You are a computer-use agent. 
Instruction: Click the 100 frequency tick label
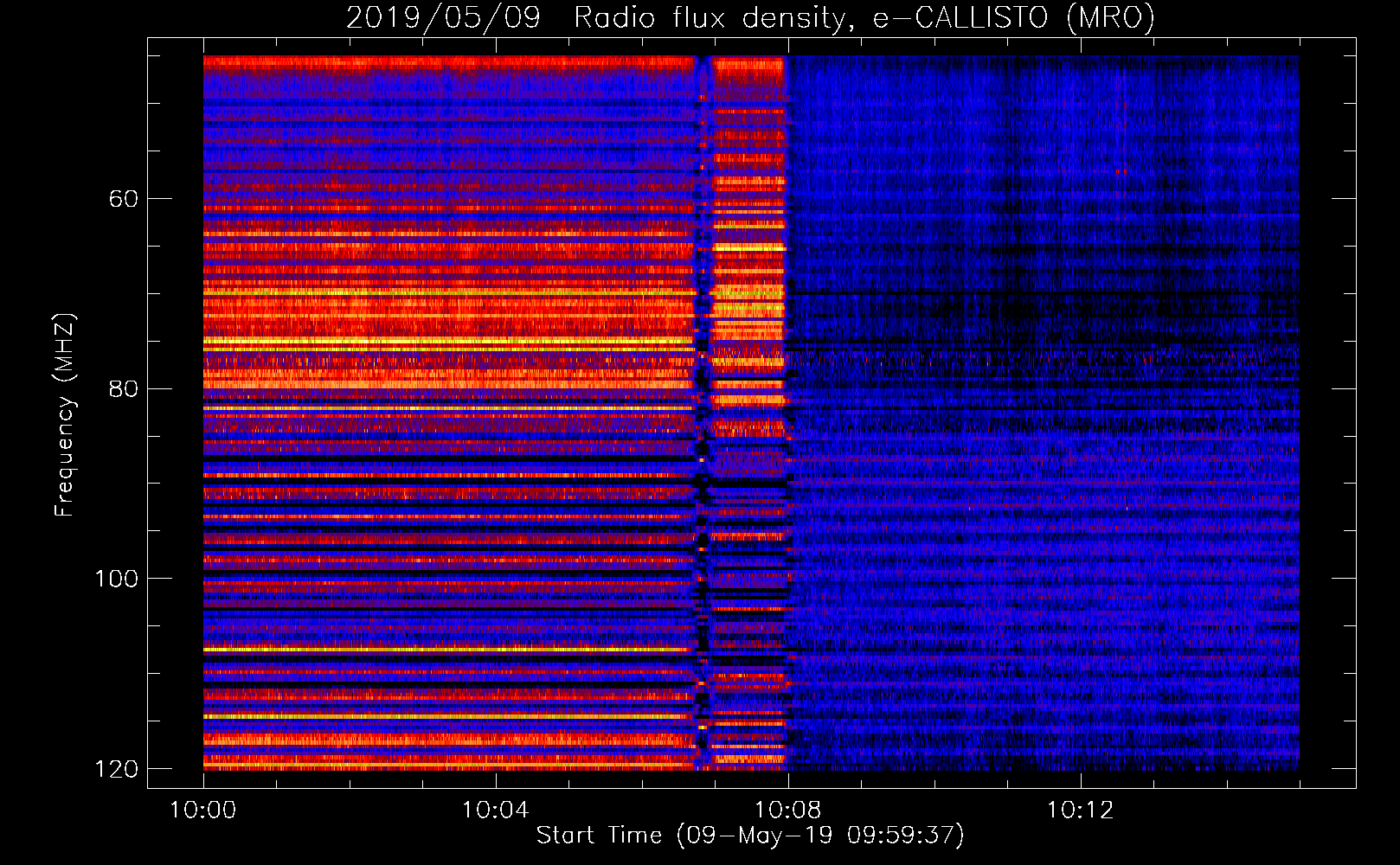pyautogui.click(x=117, y=579)
